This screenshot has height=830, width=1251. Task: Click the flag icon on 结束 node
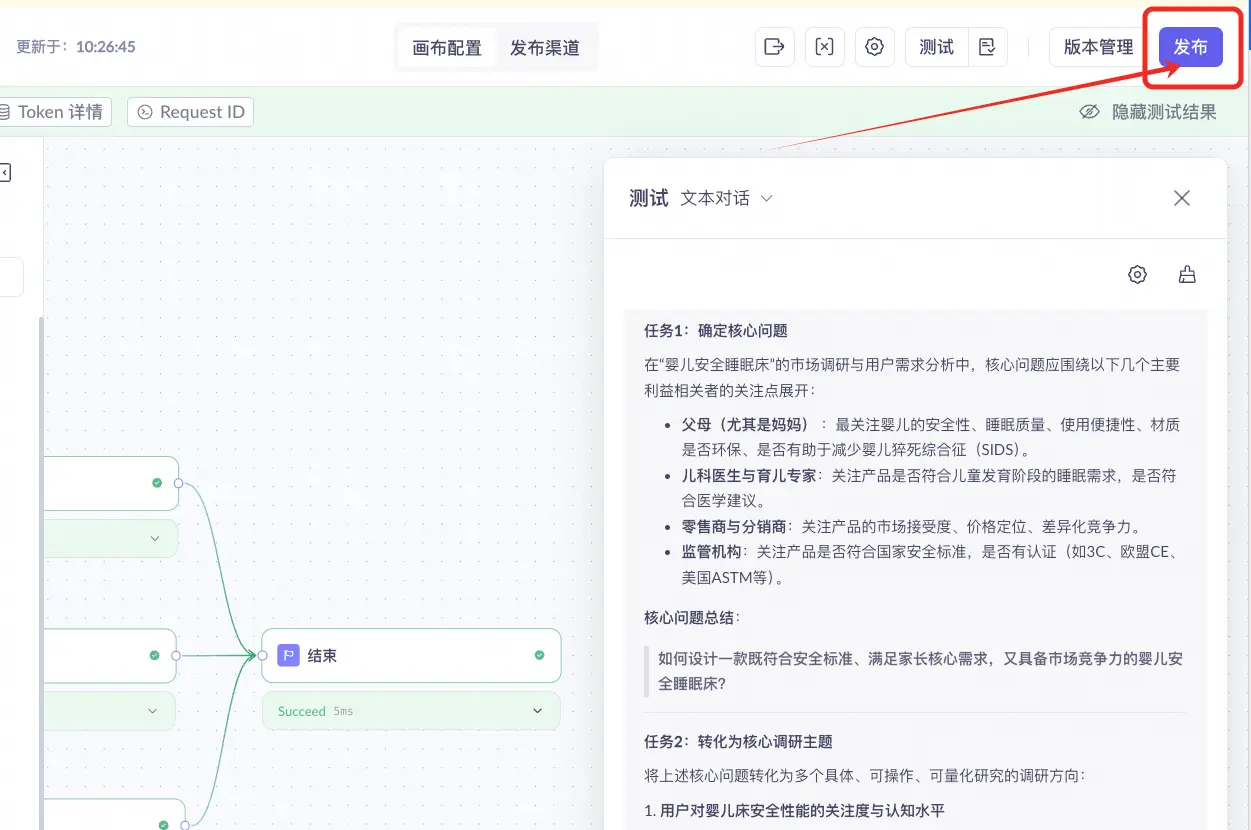289,655
